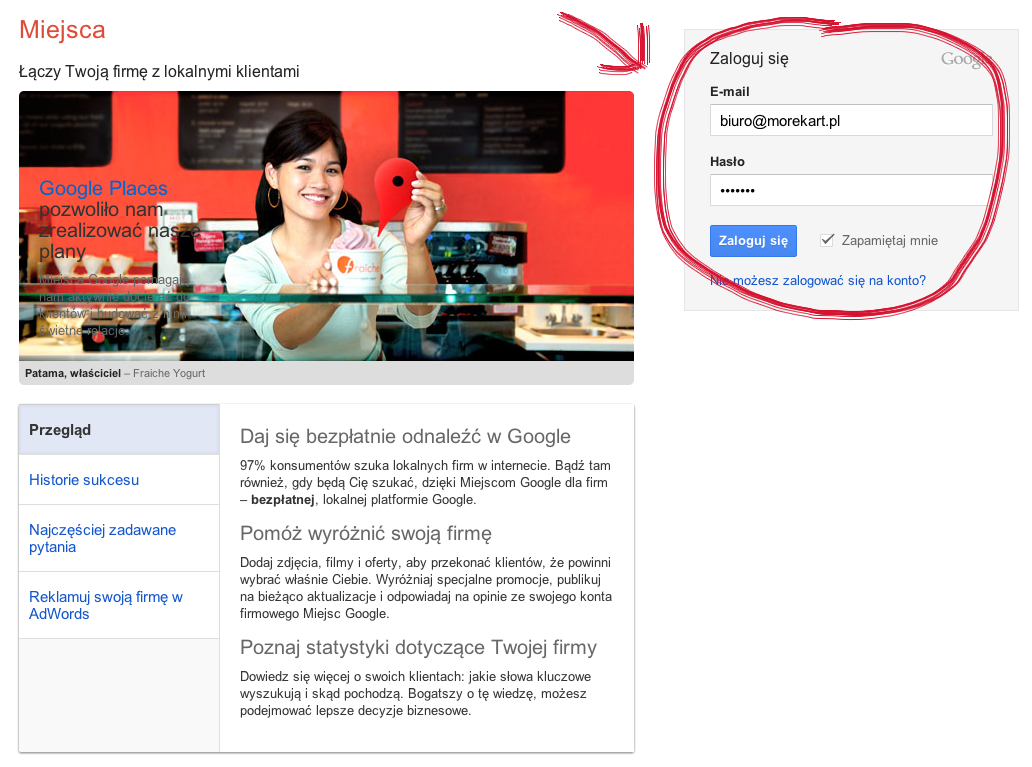Screen dimensions: 1032x767
Task: Click the Google Places link on banner
Action: [103, 188]
